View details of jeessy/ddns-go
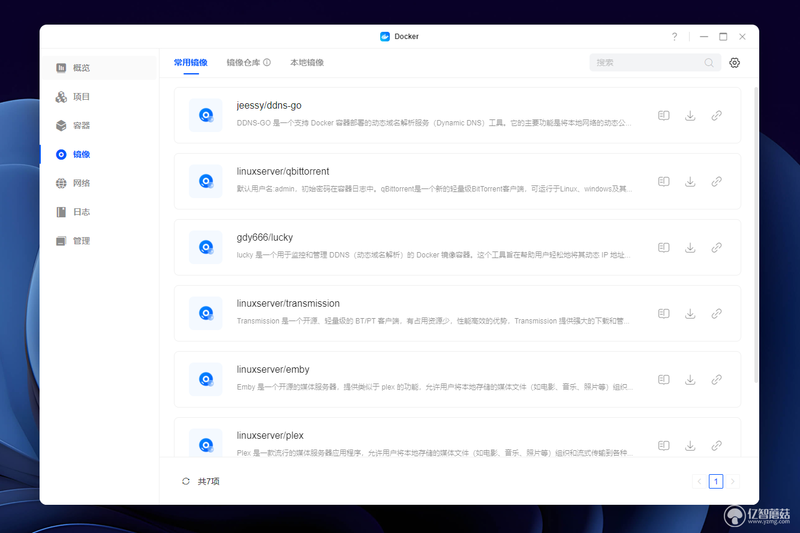This screenshot has width=800, height=533. click(x=663, y=115)
